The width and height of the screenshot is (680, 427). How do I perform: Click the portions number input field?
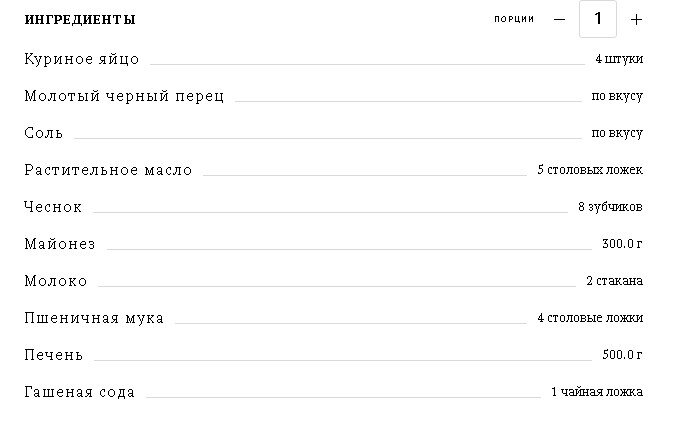coord(598,19)
